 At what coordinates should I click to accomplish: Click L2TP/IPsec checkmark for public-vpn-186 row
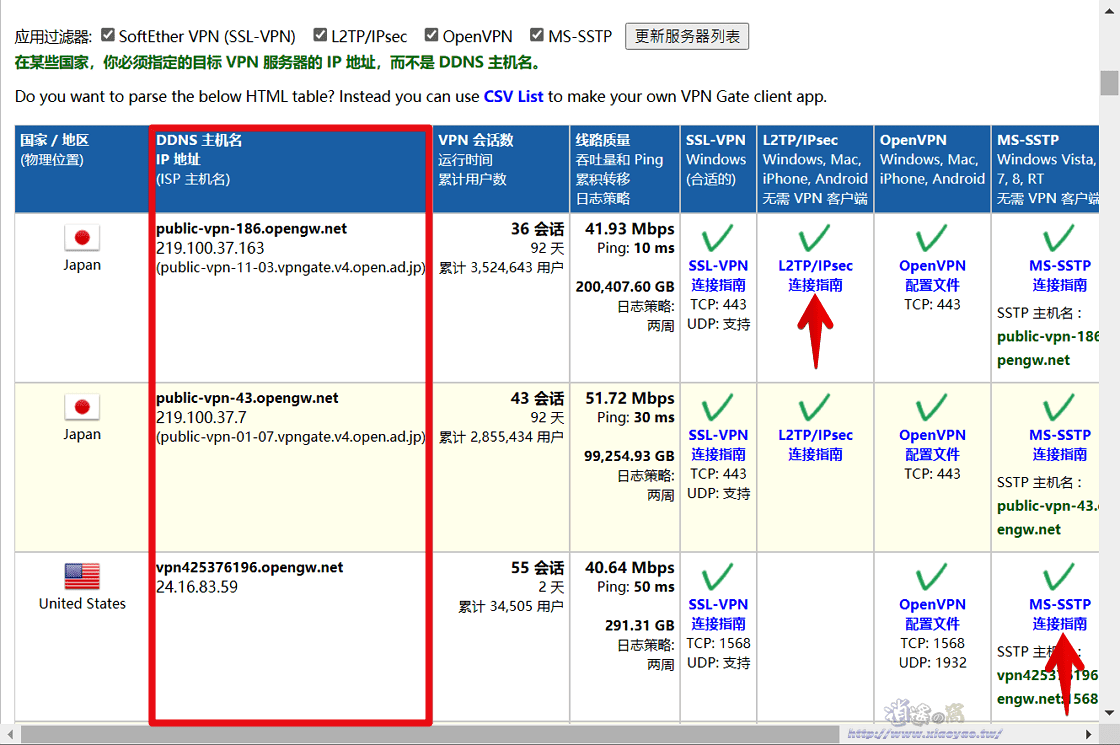point(814,239)
